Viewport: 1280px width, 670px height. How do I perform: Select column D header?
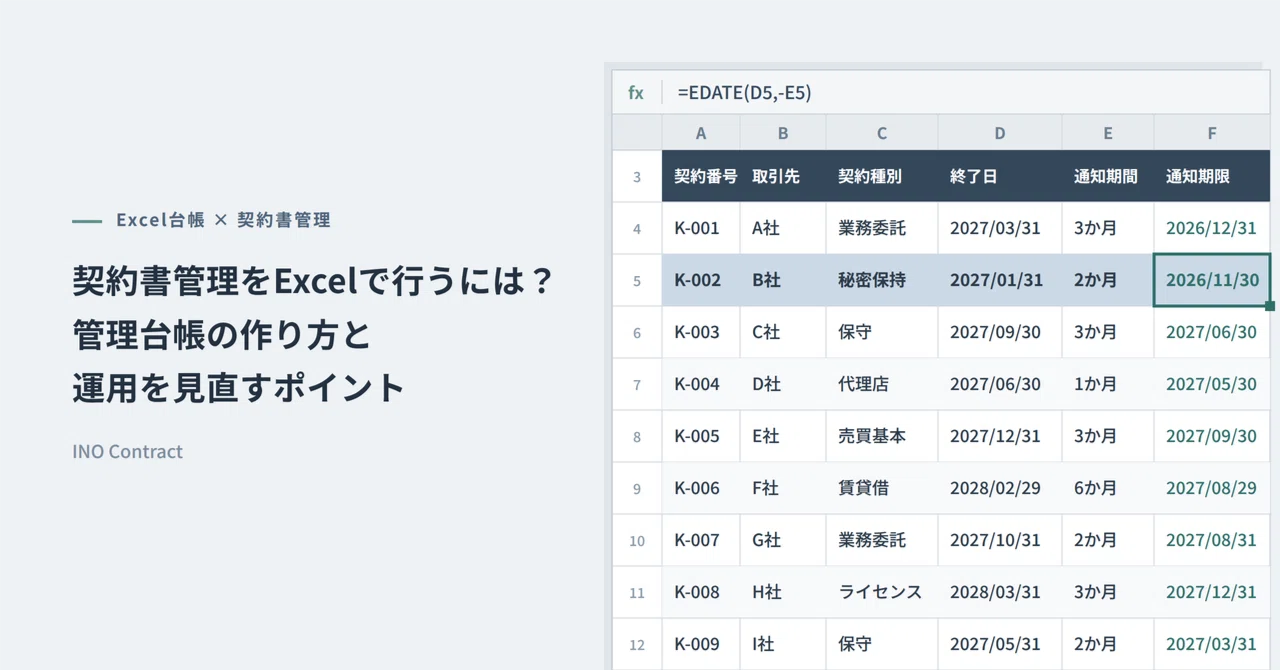(1000, 133)
